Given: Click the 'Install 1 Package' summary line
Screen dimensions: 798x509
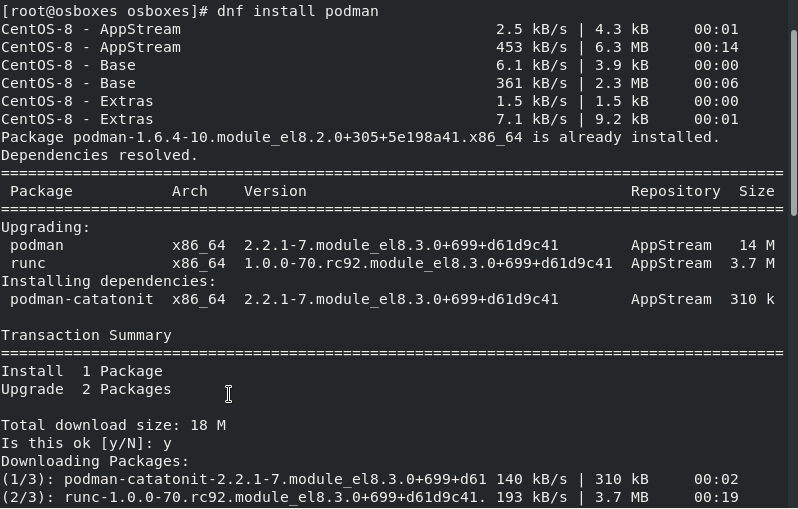Looking at the screenshot, I should 82,371.
